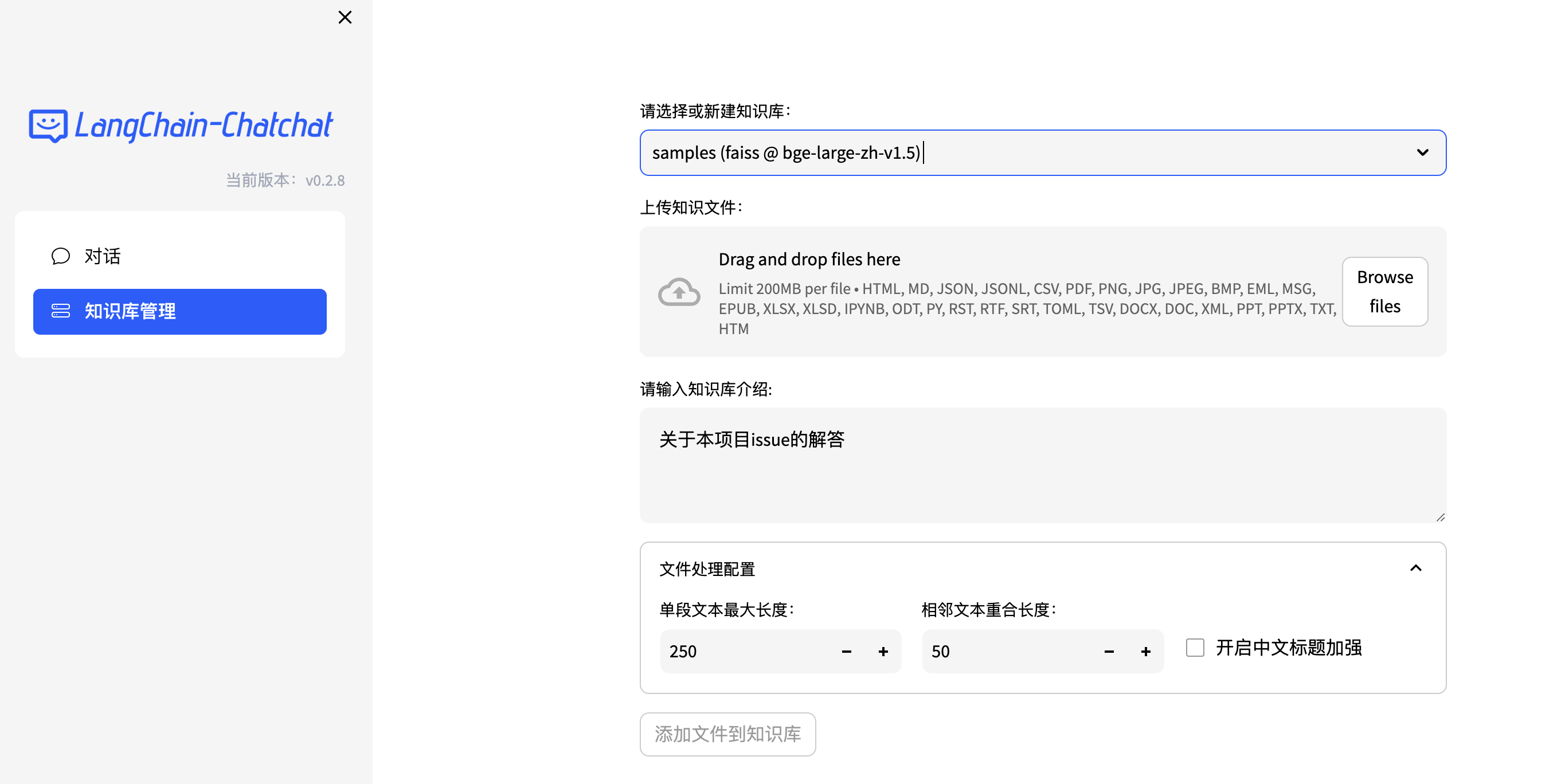This screenshot has width=1565, height=784.
Task: Click the 相邻文本重合长度 value field showing 50
Action: [x=1007, y=651]
